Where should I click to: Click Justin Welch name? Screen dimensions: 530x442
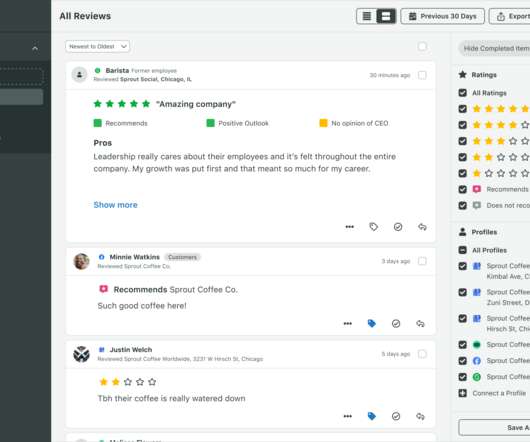point(131,350)
